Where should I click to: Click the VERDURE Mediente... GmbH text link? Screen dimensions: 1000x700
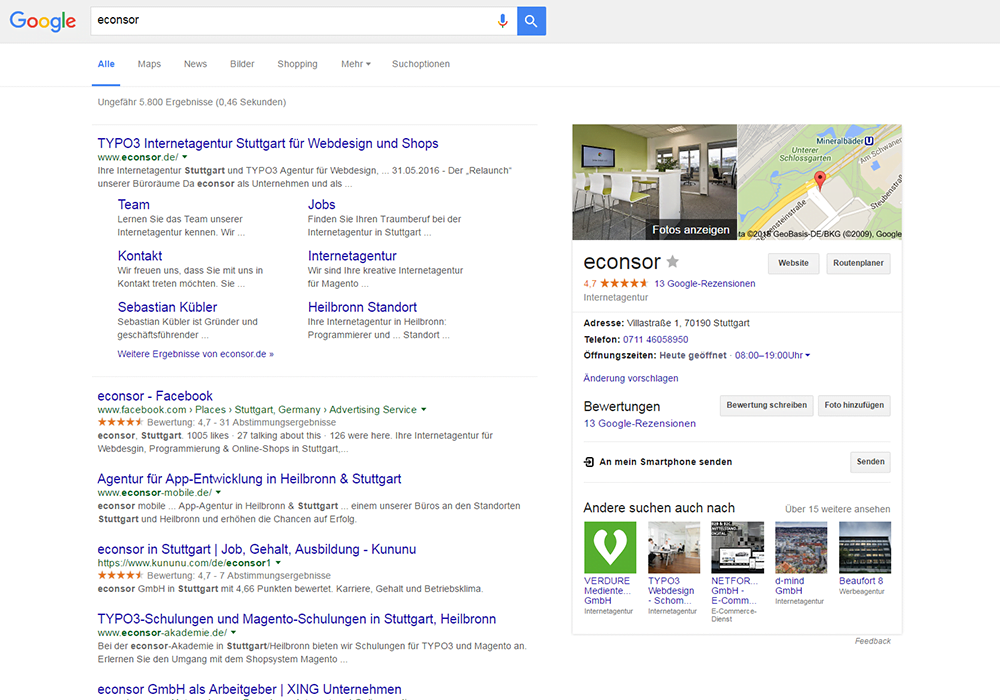click(x=608, y=591)
